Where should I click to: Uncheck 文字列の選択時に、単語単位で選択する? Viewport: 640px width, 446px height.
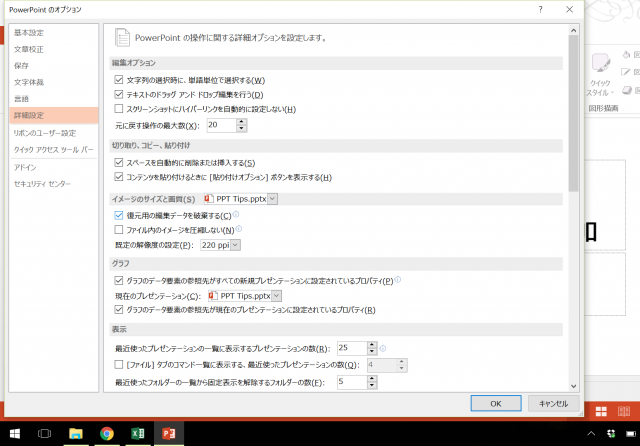[x=120, y=80]
